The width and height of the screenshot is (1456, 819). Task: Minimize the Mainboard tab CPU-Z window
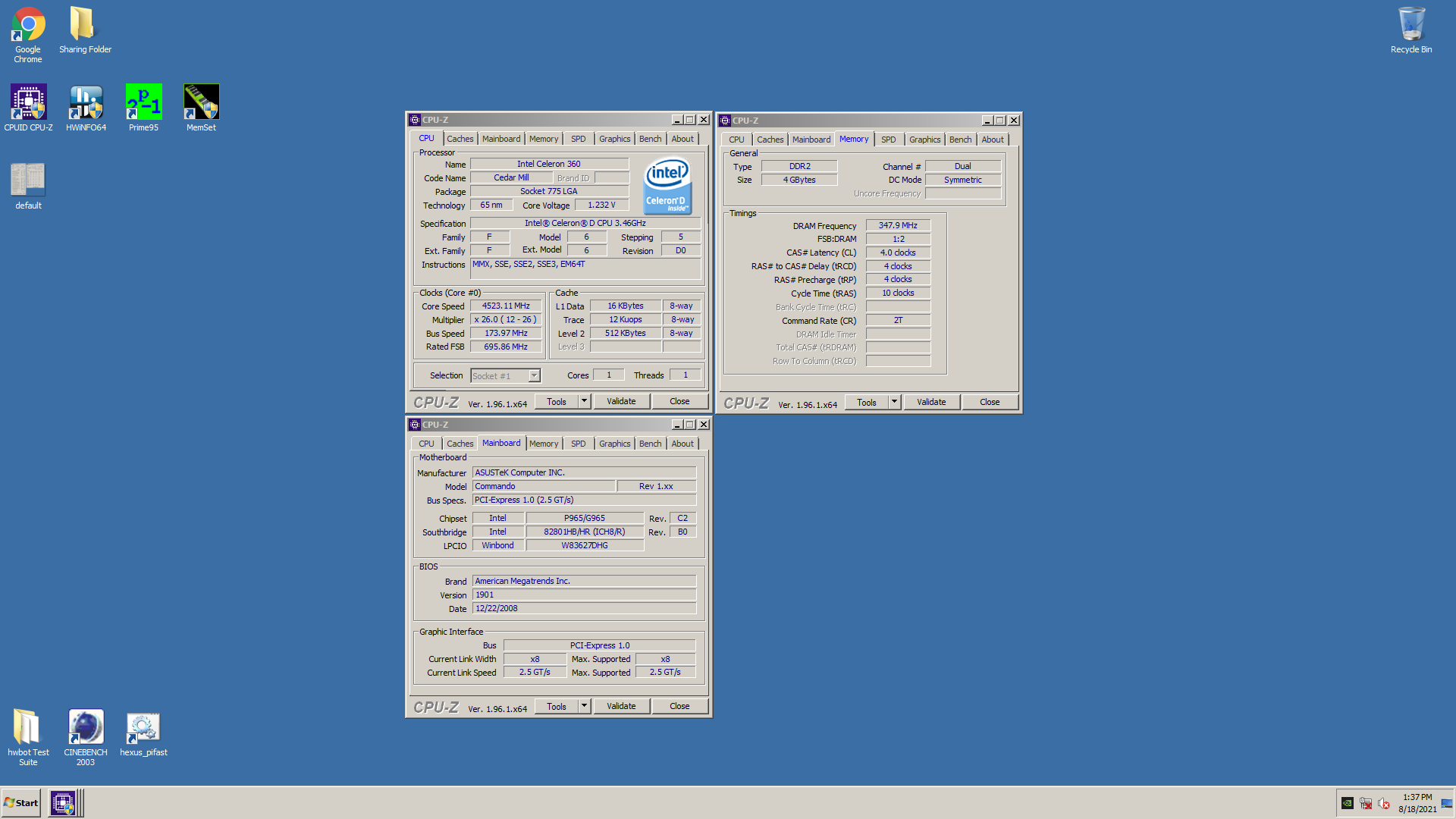coord(676,425)
